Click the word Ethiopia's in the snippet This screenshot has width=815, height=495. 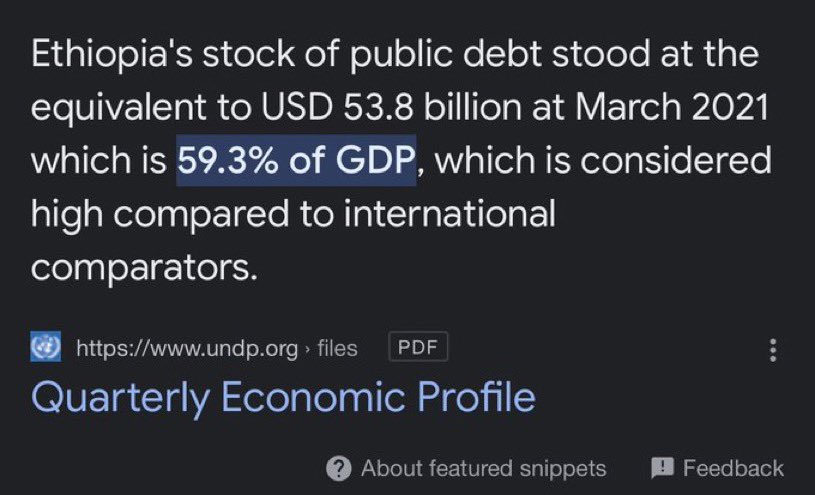(x=111, y=55)
